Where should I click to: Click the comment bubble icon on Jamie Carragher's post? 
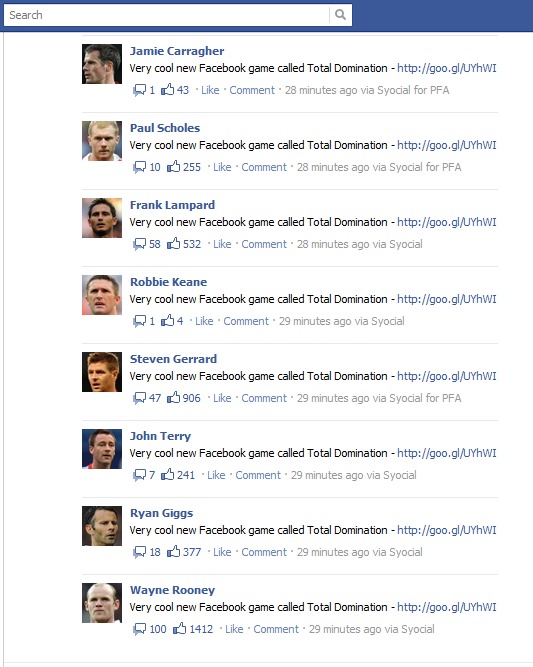(140, 90)
